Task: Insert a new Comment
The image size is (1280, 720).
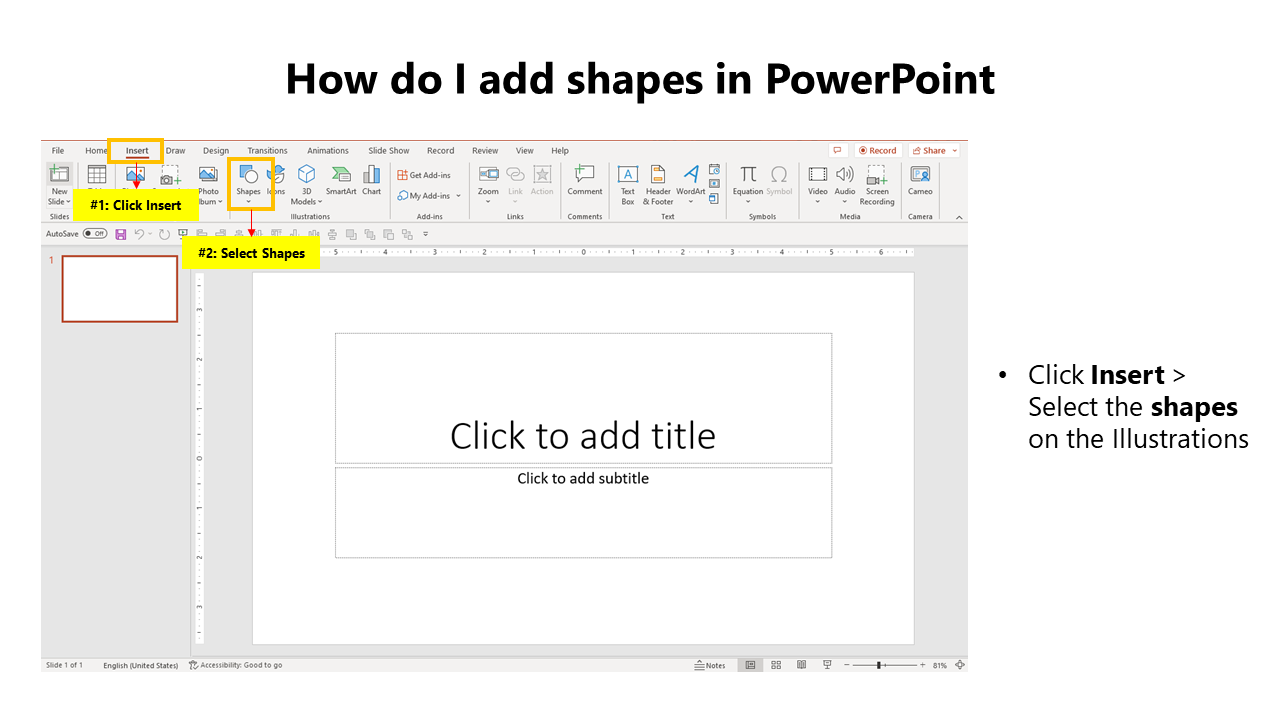Action: pyautogui.click(x=585, y=180)
